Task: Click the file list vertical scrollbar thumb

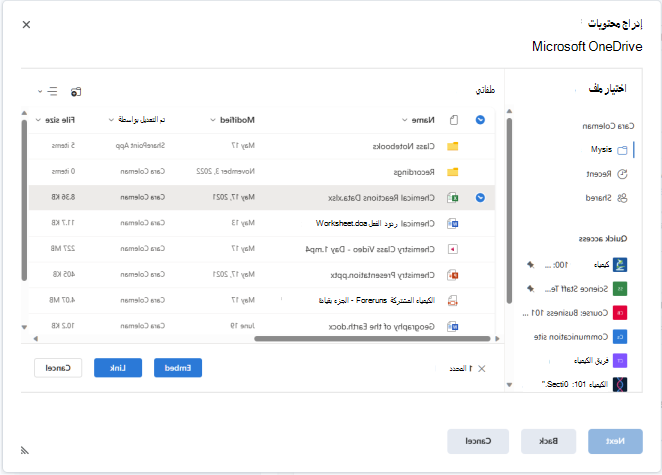Action: pyautogui.click(x=24, y=200)
